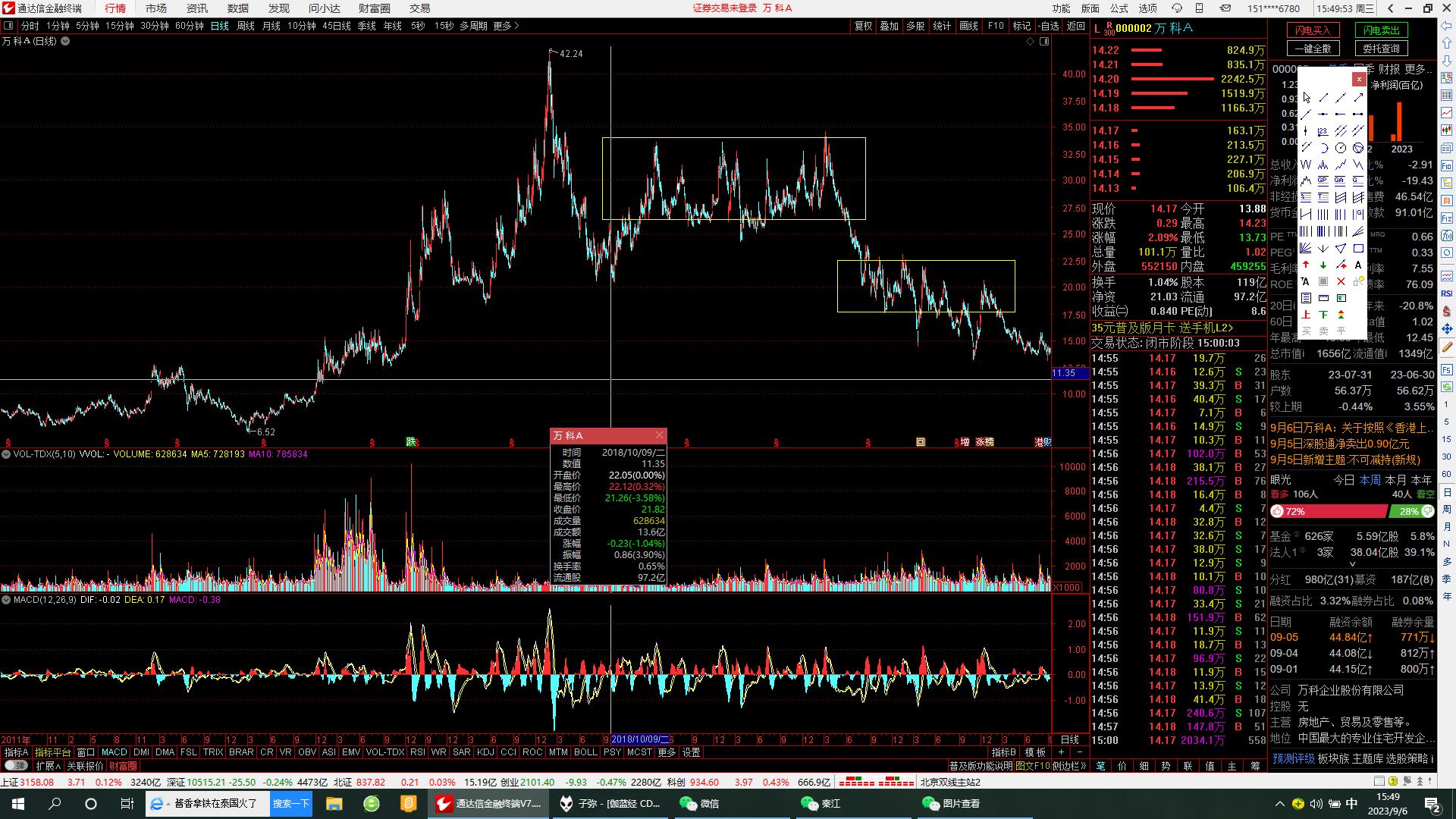Expand the 扩展∧ panel
The height and width of the screenshot is (819, 1456).
click(x=48, y=766)
